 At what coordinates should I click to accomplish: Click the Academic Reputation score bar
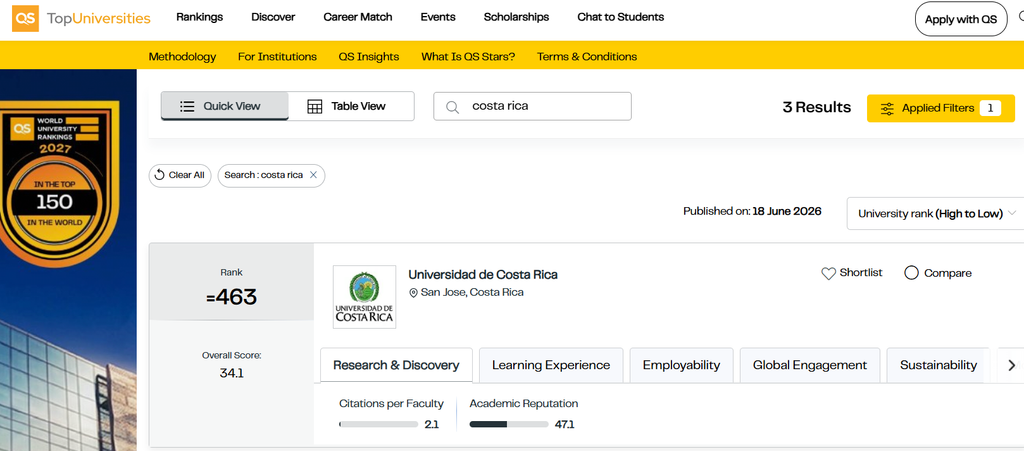(x=509, y=424)
